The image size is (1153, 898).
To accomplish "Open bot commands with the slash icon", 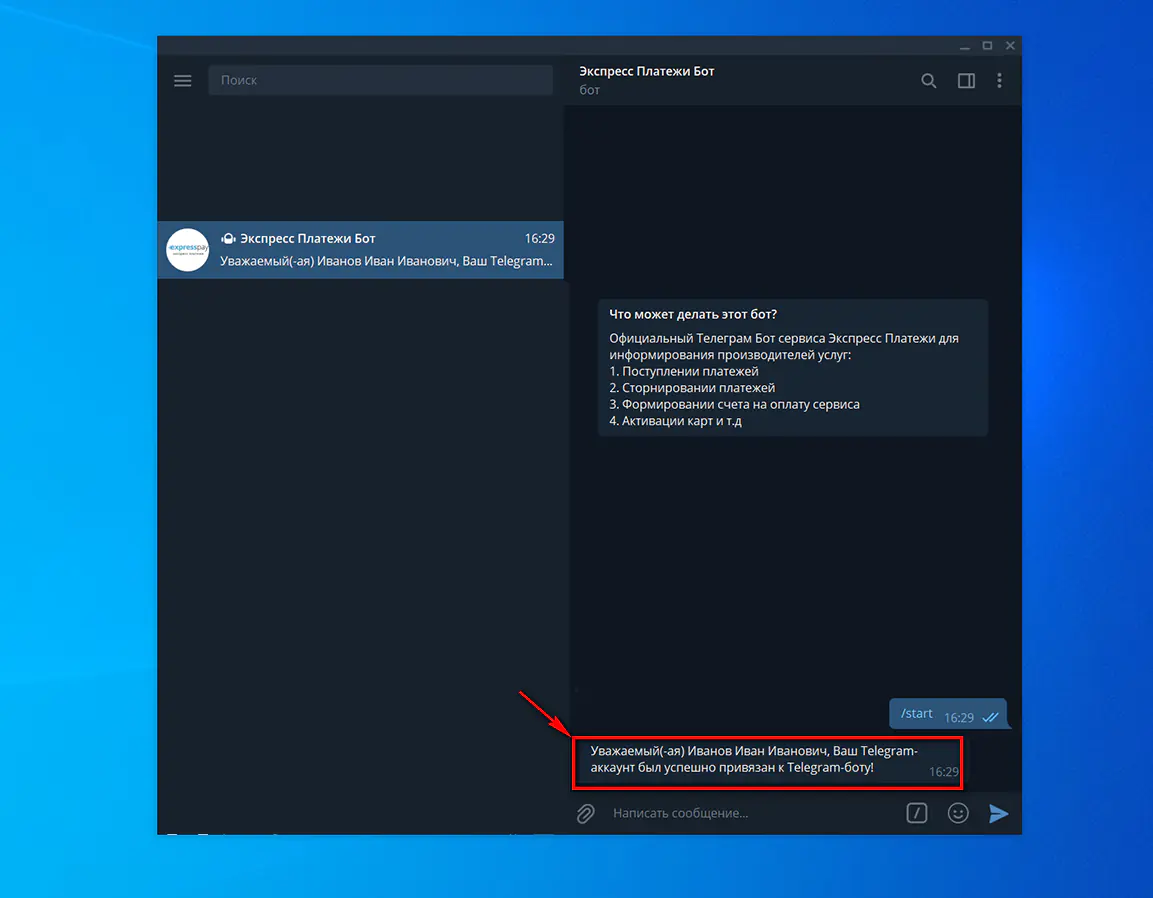I will tap(917, 813).
